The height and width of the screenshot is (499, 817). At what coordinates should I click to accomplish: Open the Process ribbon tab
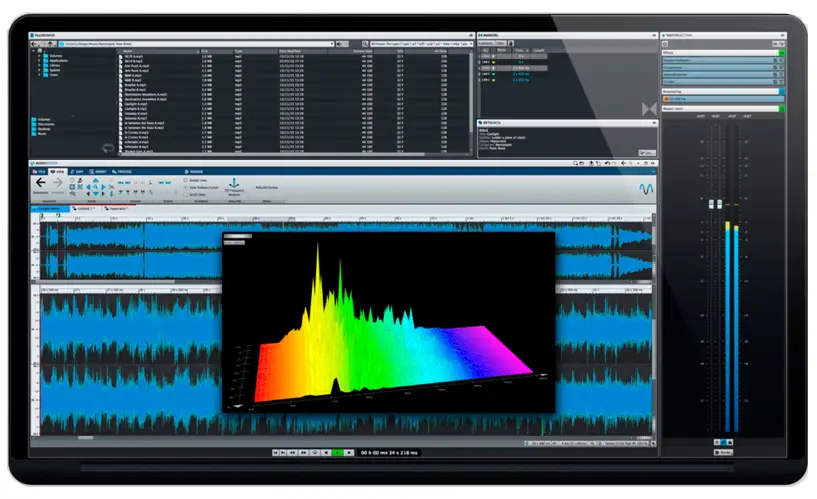(x=124, y=171)
